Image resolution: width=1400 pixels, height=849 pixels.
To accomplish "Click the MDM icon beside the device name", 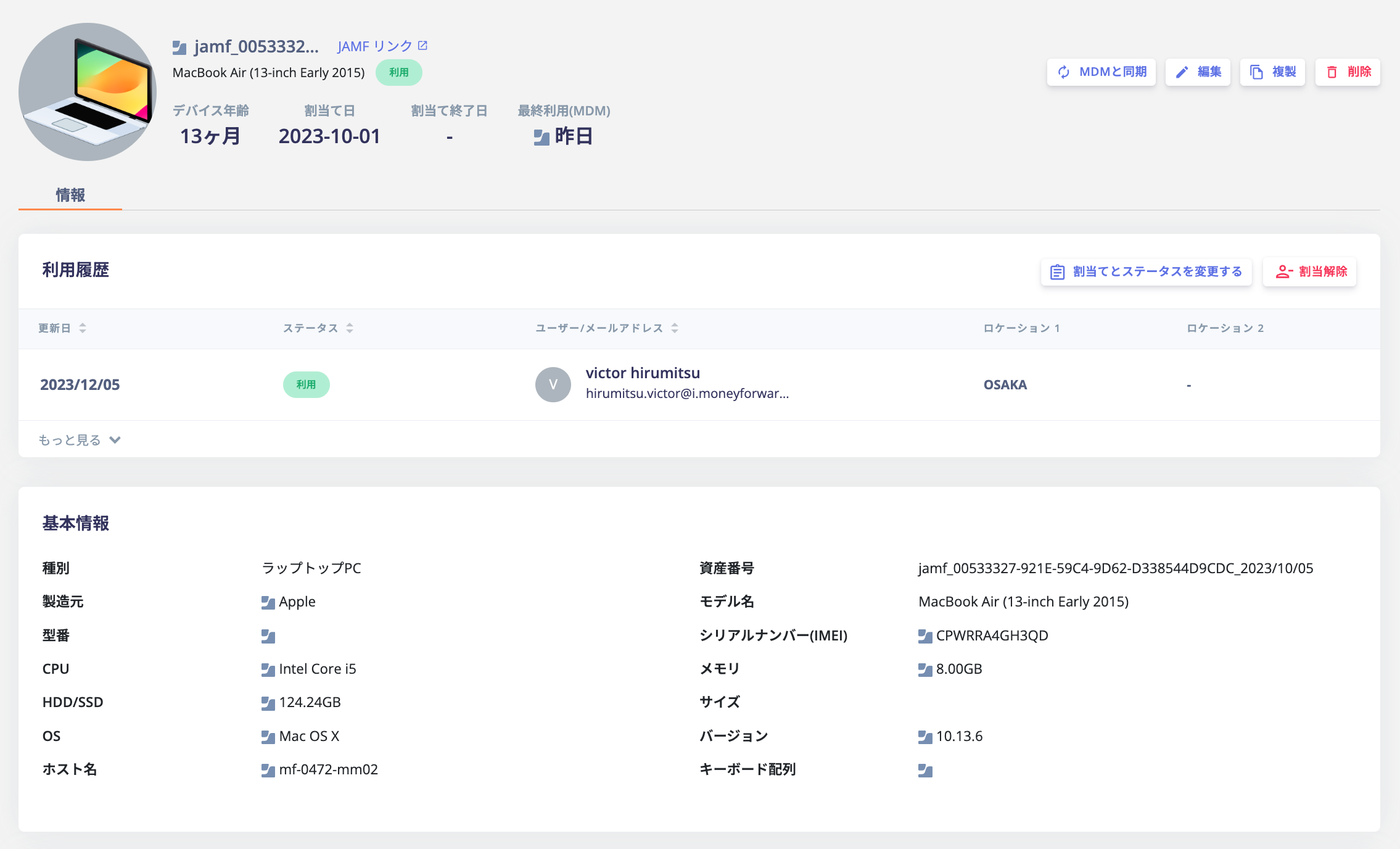I will (179, 48).
